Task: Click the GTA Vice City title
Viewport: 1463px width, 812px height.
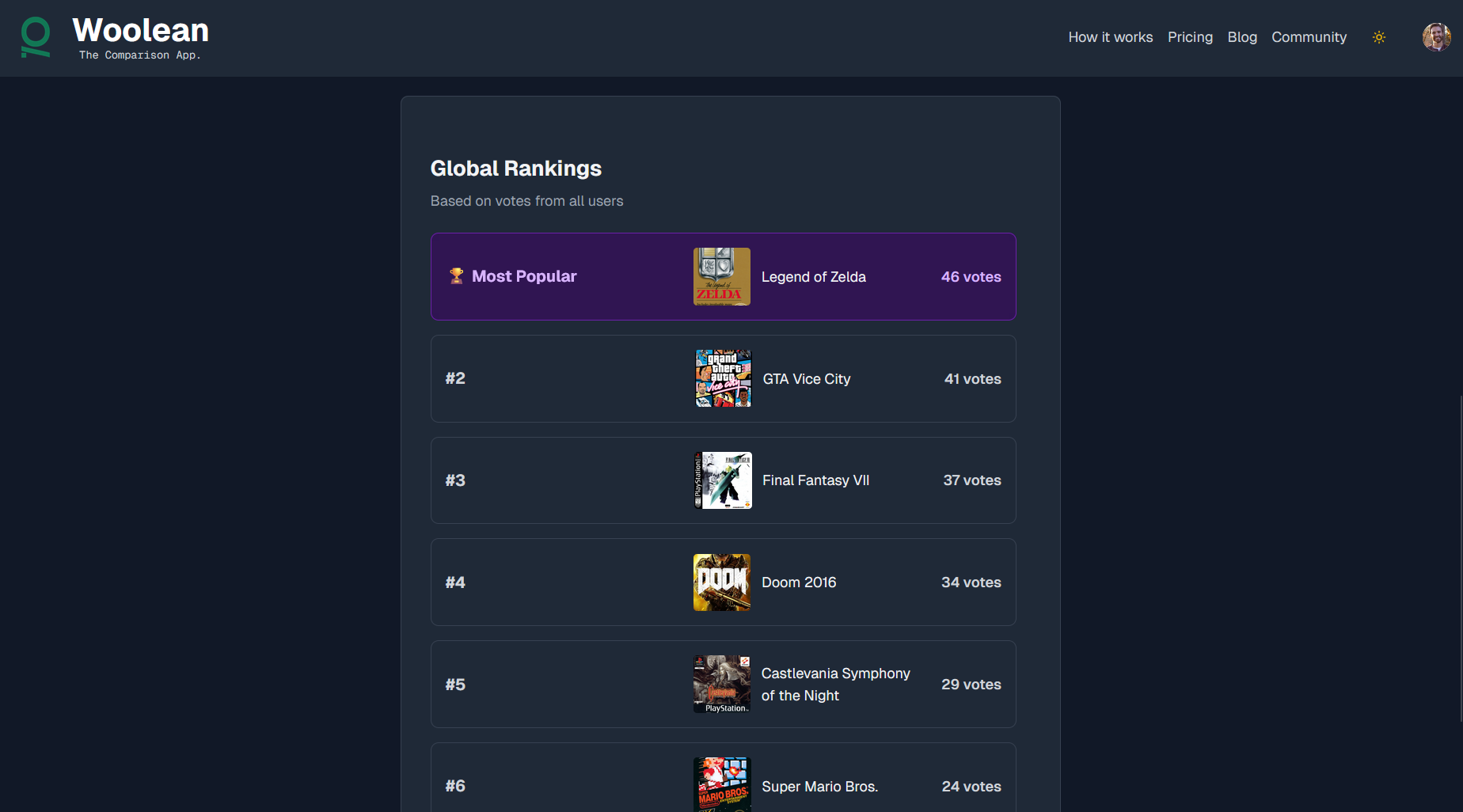Action: [807, 379]
